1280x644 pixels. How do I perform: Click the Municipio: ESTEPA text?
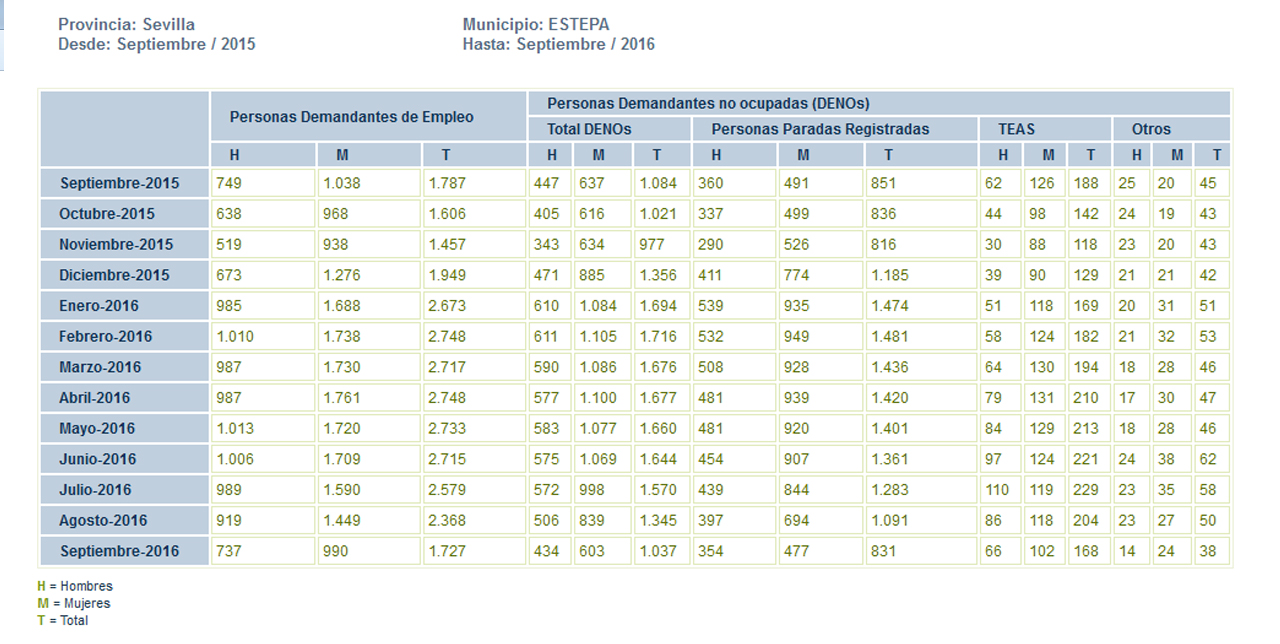536,24
